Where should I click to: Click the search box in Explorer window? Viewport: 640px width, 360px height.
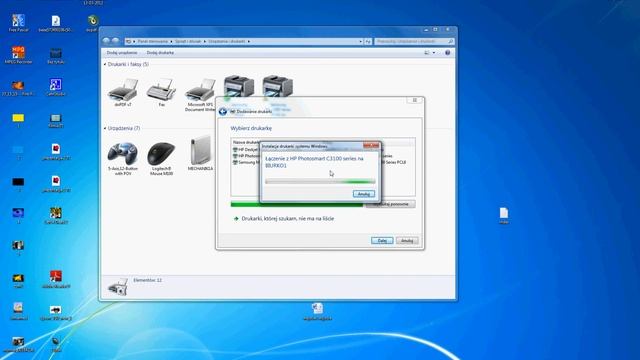click(x=414, y=41)
